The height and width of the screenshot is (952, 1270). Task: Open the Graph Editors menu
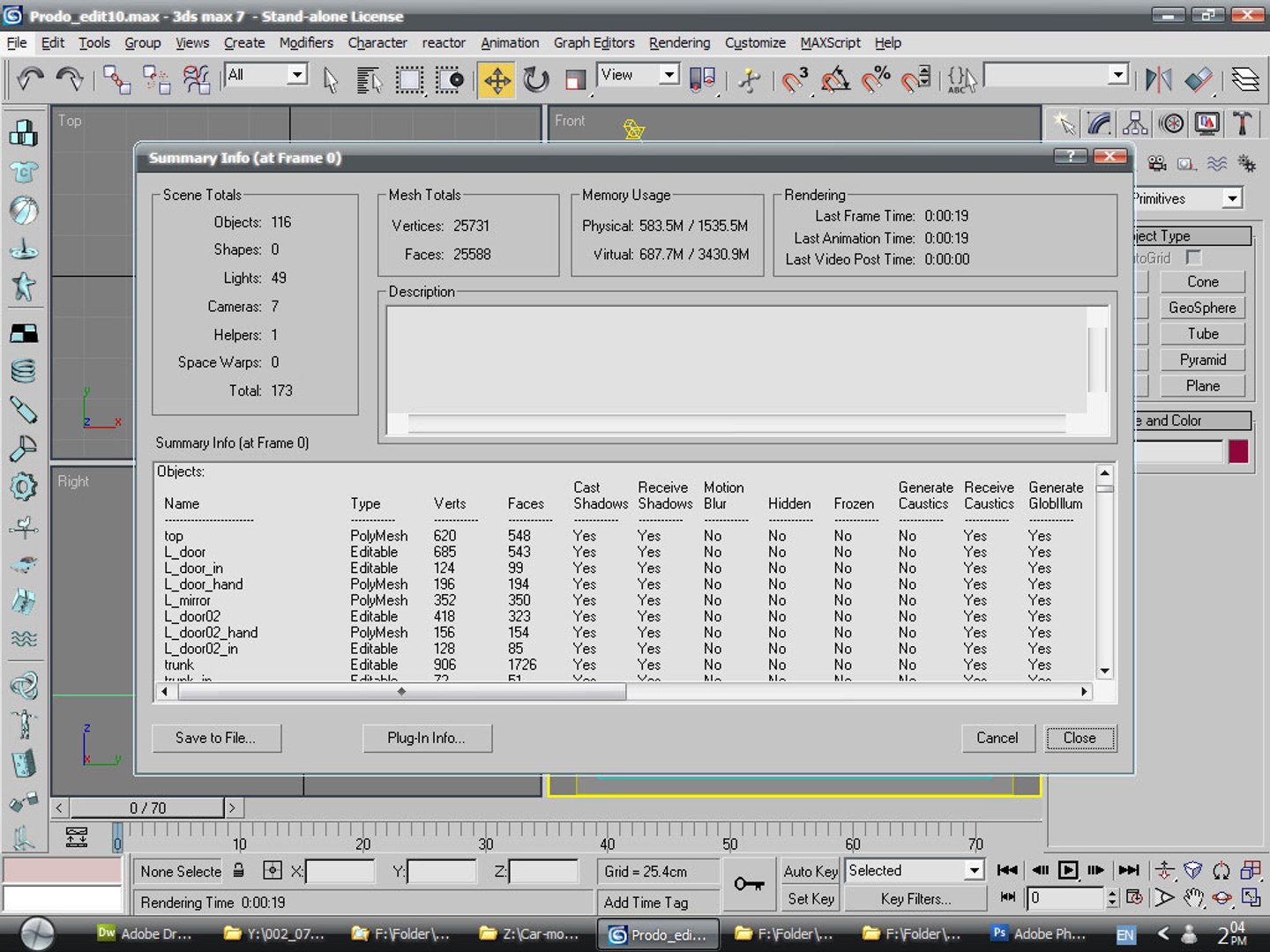click(x=594, y=42)
